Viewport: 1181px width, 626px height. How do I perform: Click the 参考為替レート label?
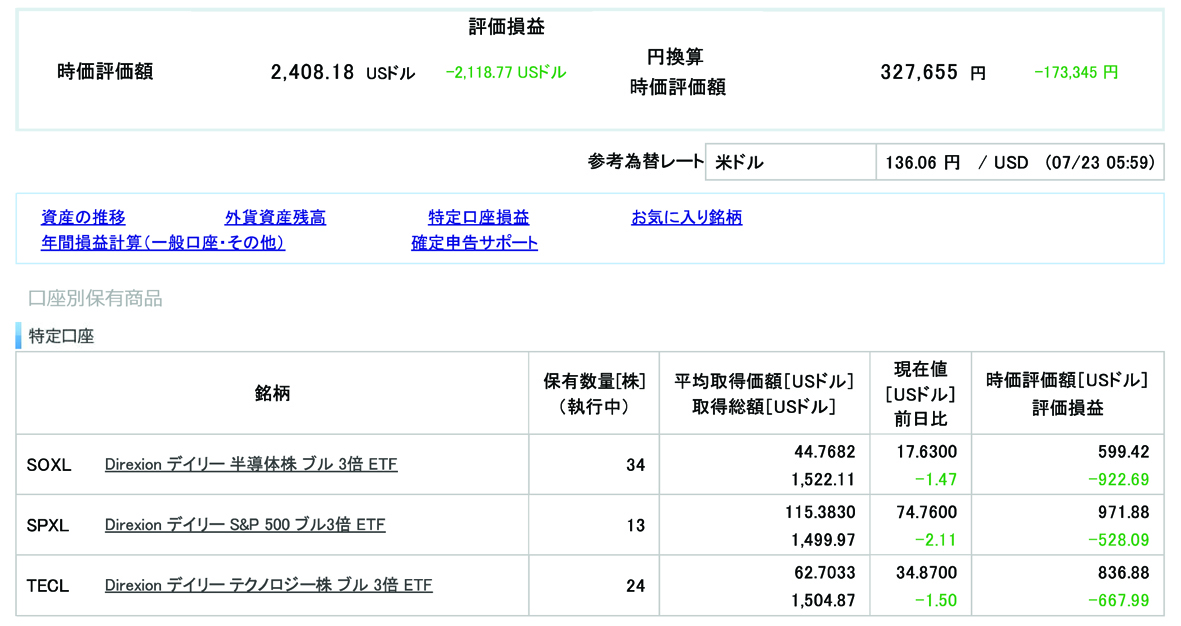pos(645,162)
